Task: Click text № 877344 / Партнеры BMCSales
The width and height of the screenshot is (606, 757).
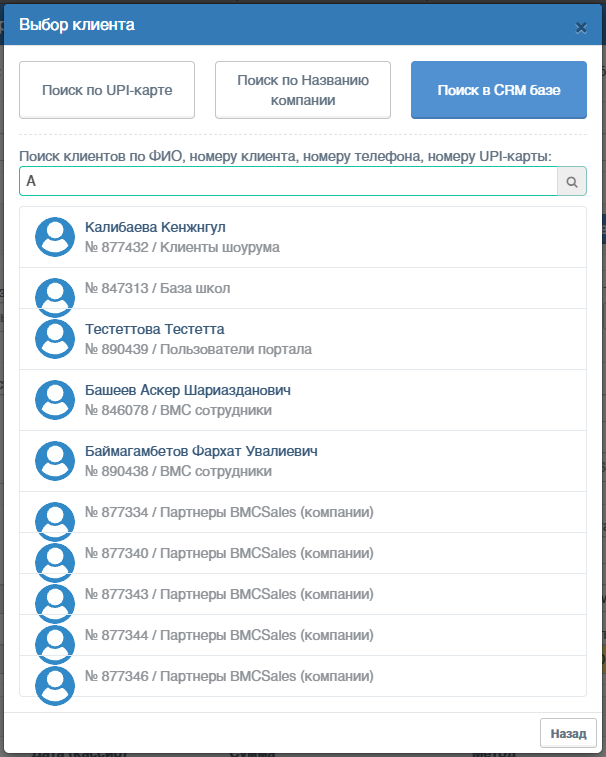Action: pyautogui.click(x=229, y=635)
